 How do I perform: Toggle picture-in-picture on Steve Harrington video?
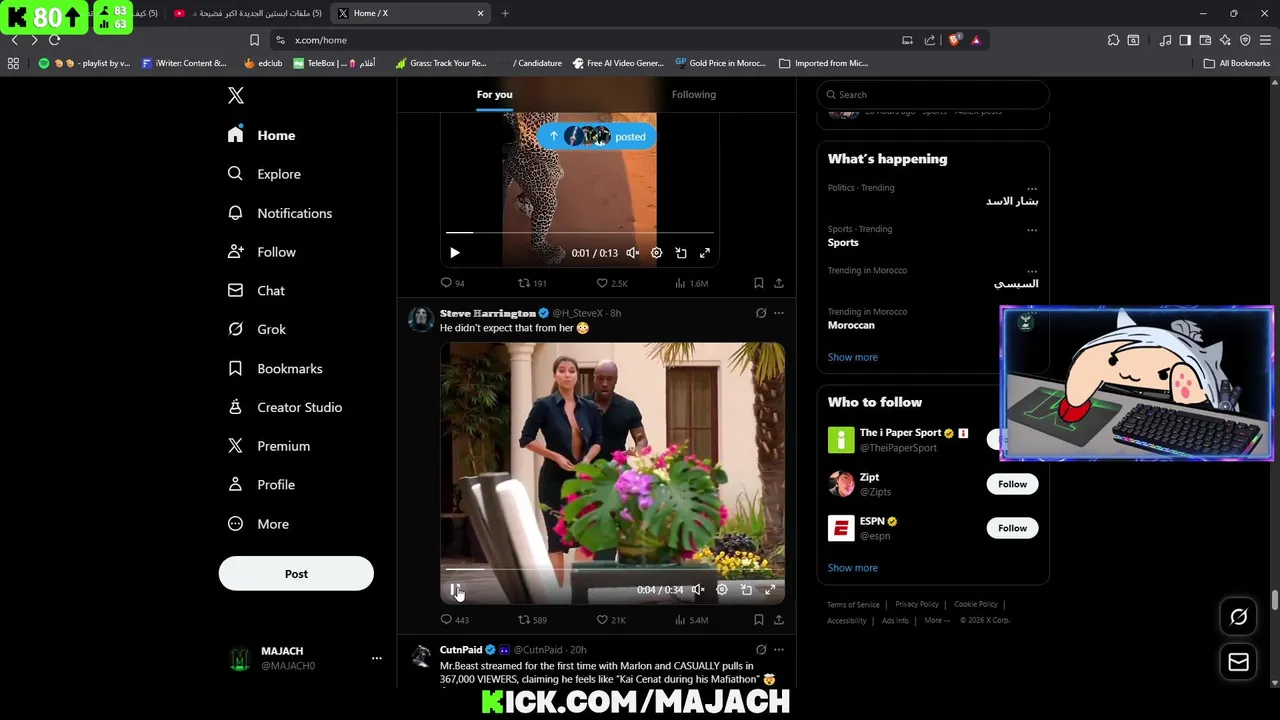[x=746, y=590]
